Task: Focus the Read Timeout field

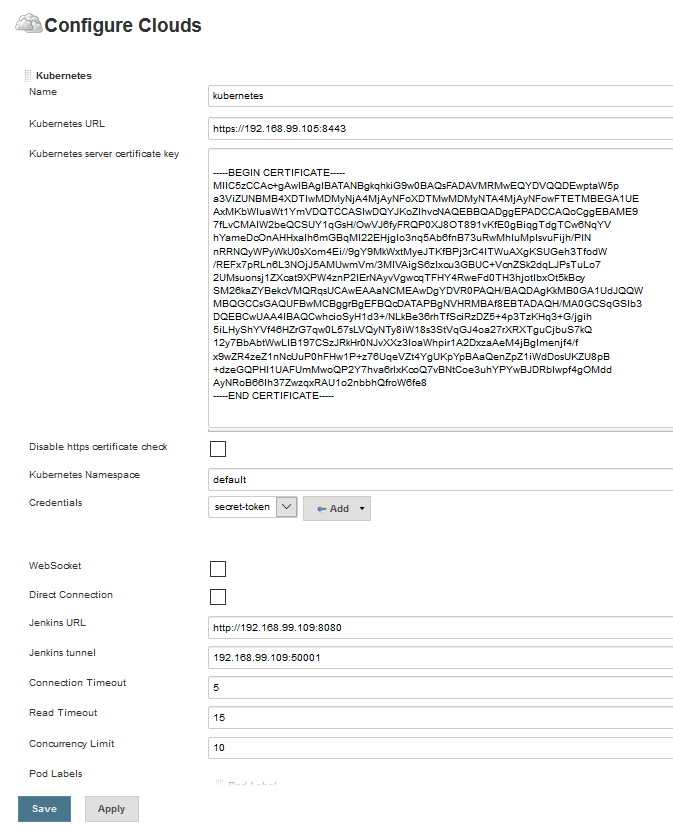Action: click(440, 717)
